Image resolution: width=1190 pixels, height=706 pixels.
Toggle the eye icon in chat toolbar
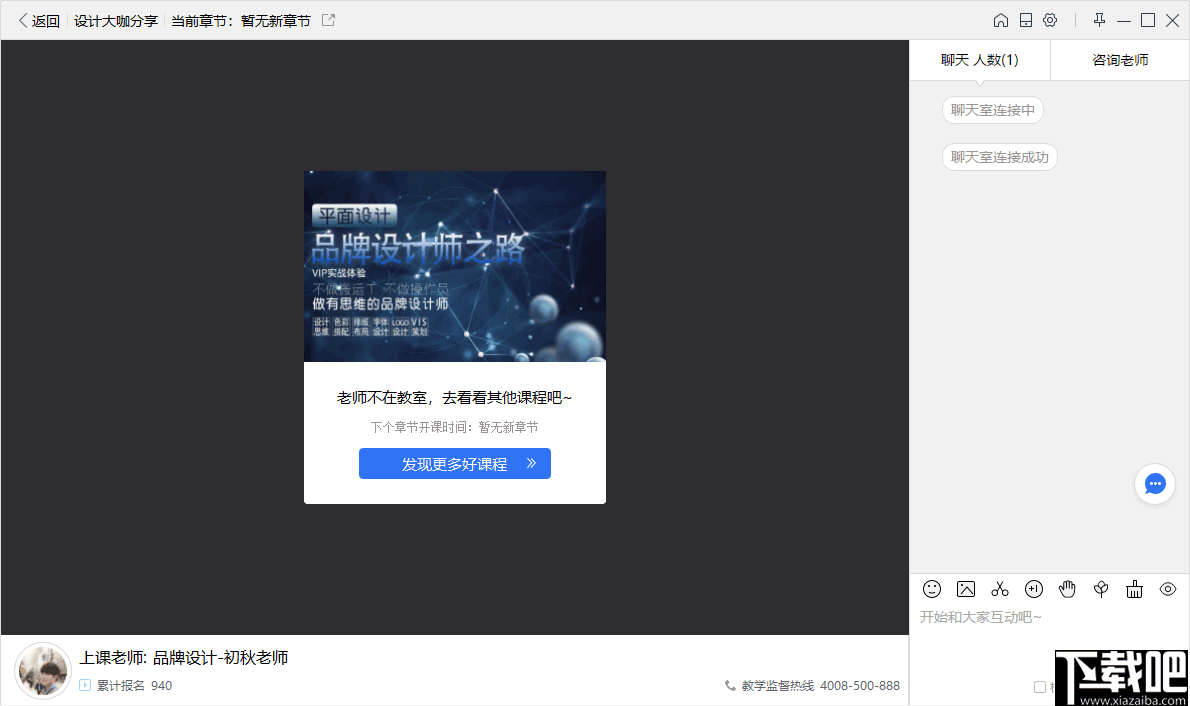pyautogui.click(x=1167, y=589)
